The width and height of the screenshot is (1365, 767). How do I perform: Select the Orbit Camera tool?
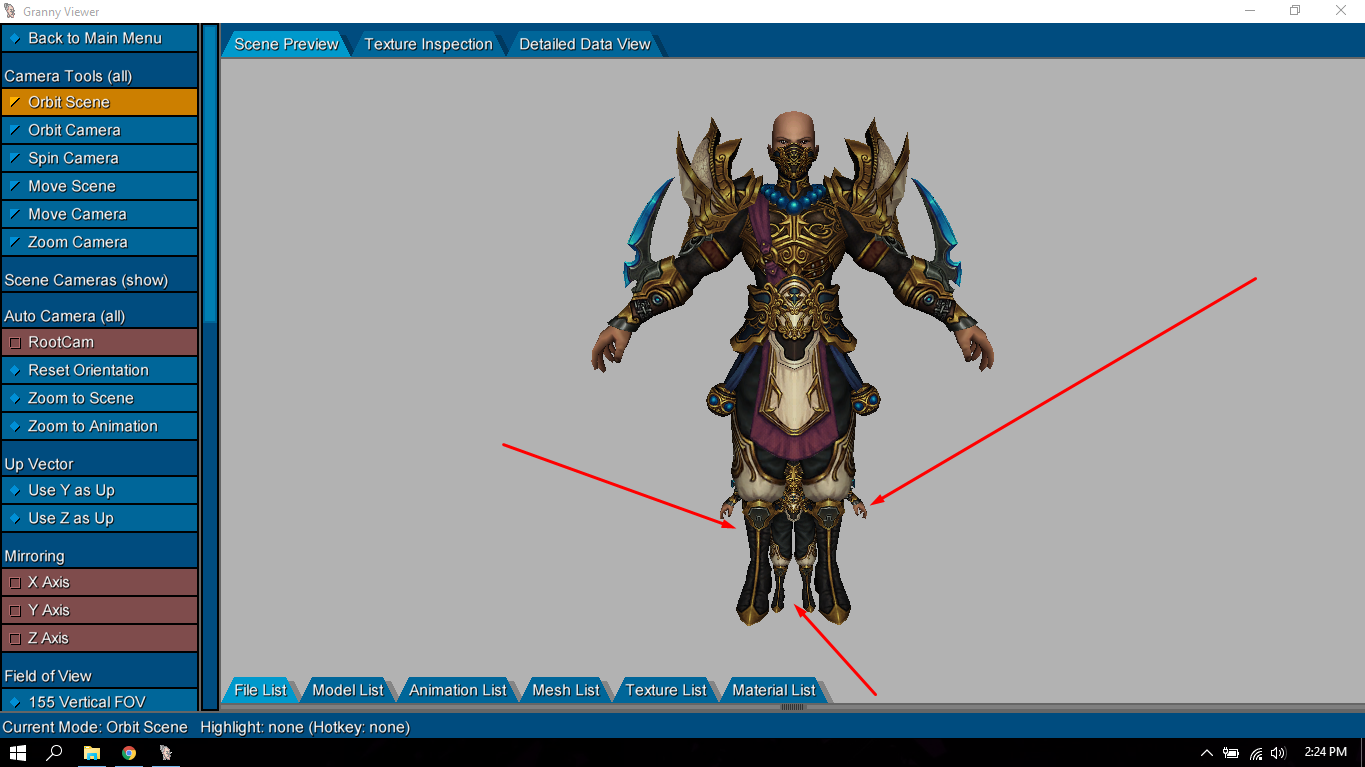point(99,130)
